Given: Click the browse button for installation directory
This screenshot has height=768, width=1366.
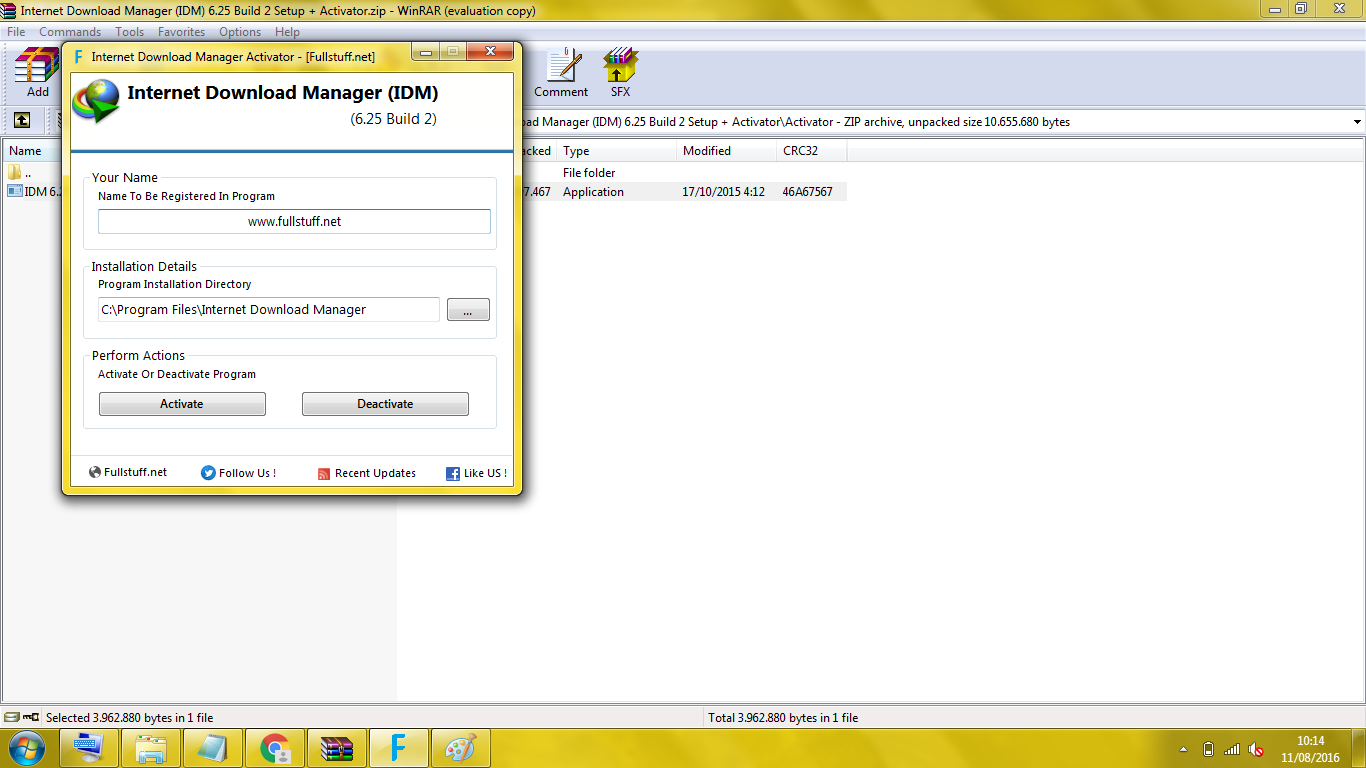Looking at the screenshot, I should (468, 309).
